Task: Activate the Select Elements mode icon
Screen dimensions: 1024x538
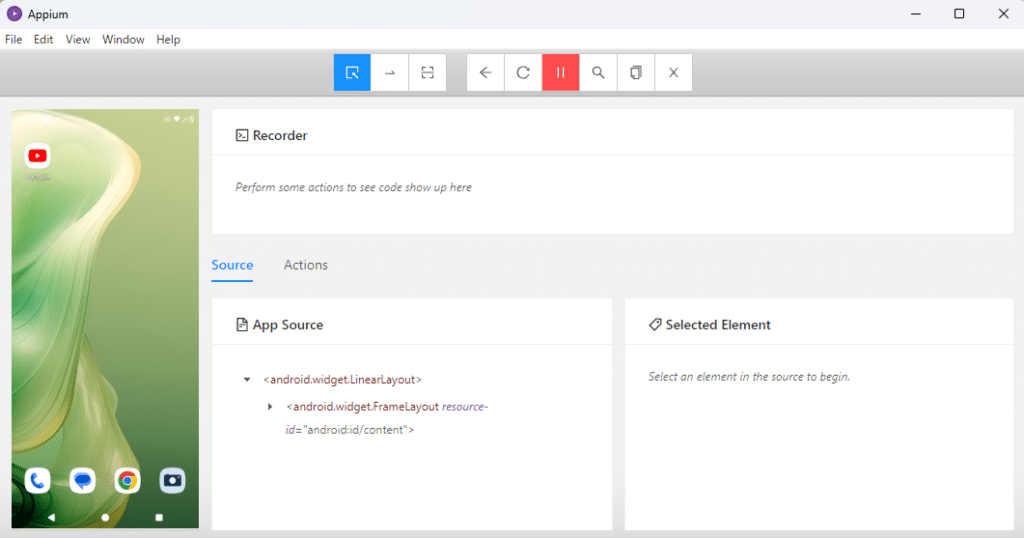Action: click(352, 73)
